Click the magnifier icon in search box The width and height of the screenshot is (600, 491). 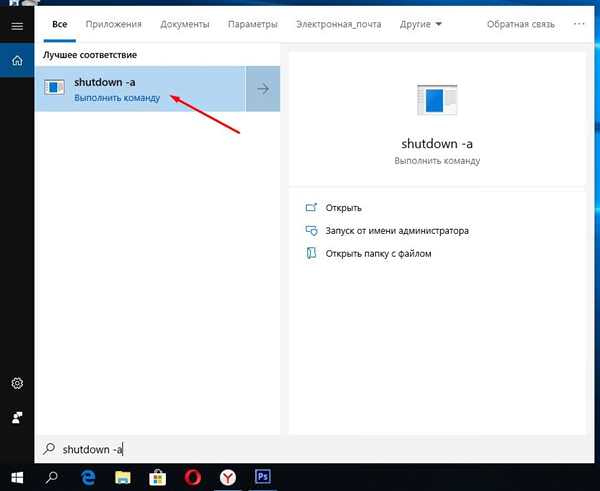click(49, 449)
